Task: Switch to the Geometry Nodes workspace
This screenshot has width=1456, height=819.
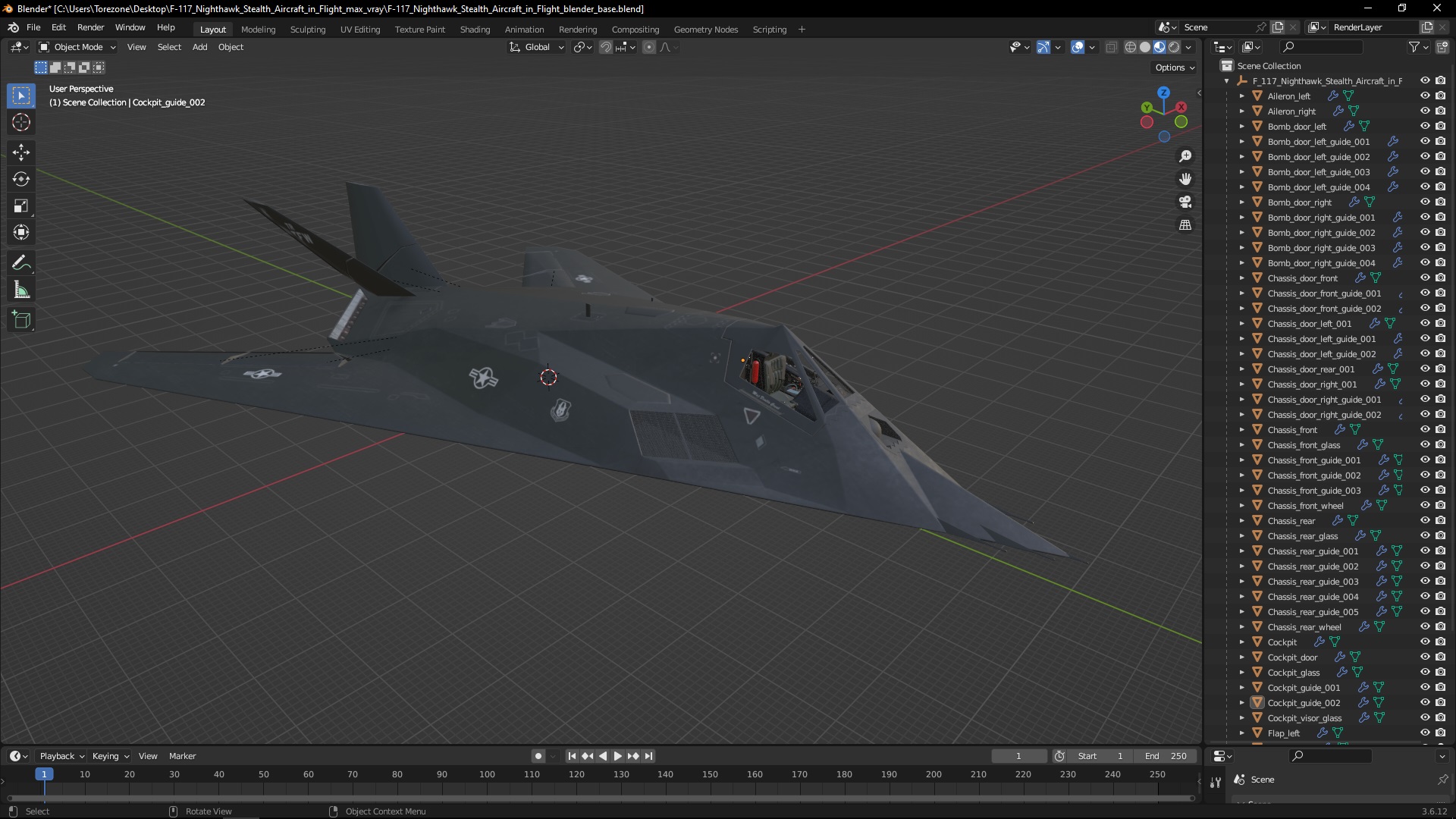Action: [x=705, y=30]
